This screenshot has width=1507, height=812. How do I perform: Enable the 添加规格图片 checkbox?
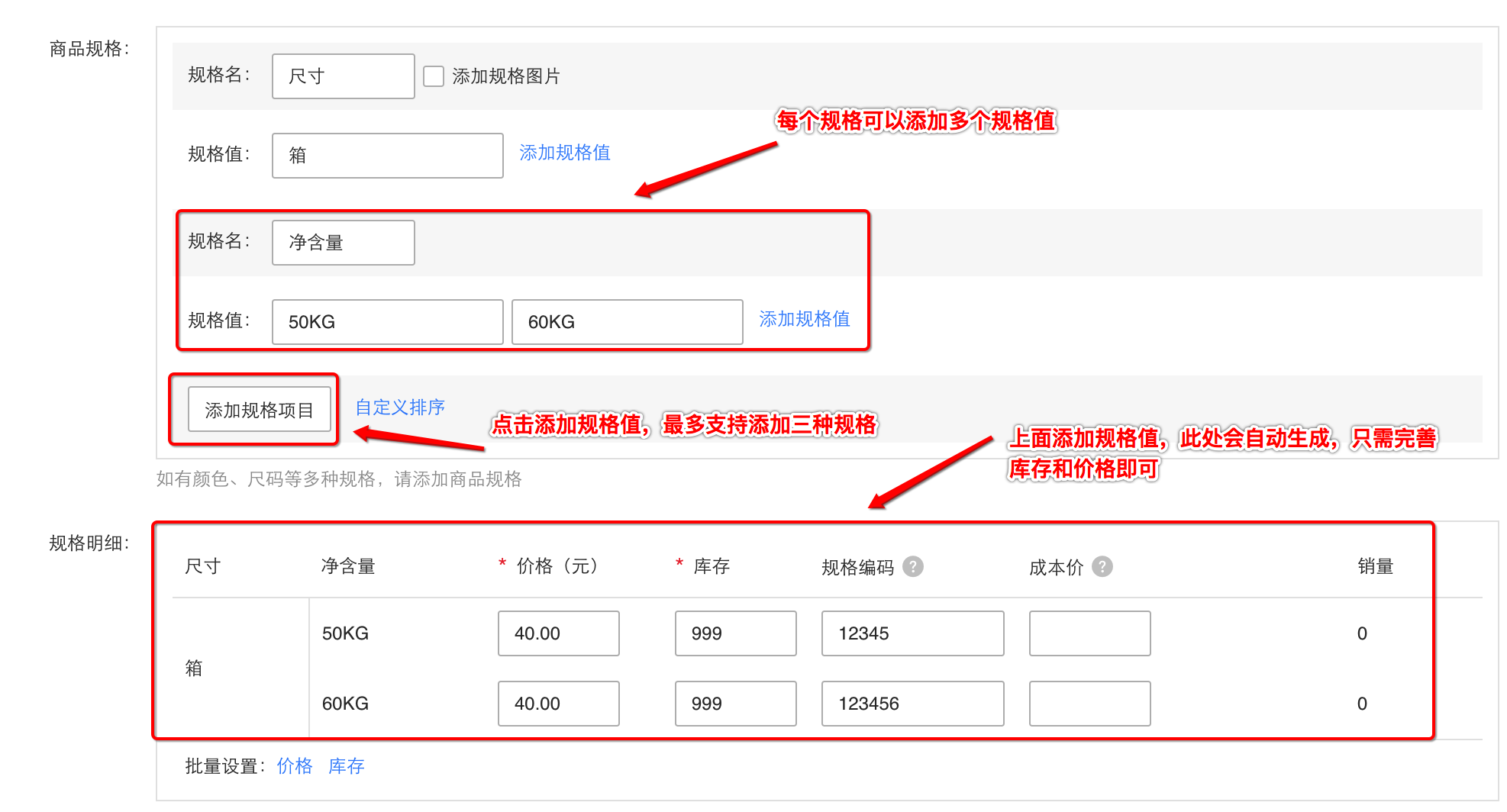[434, 76]
